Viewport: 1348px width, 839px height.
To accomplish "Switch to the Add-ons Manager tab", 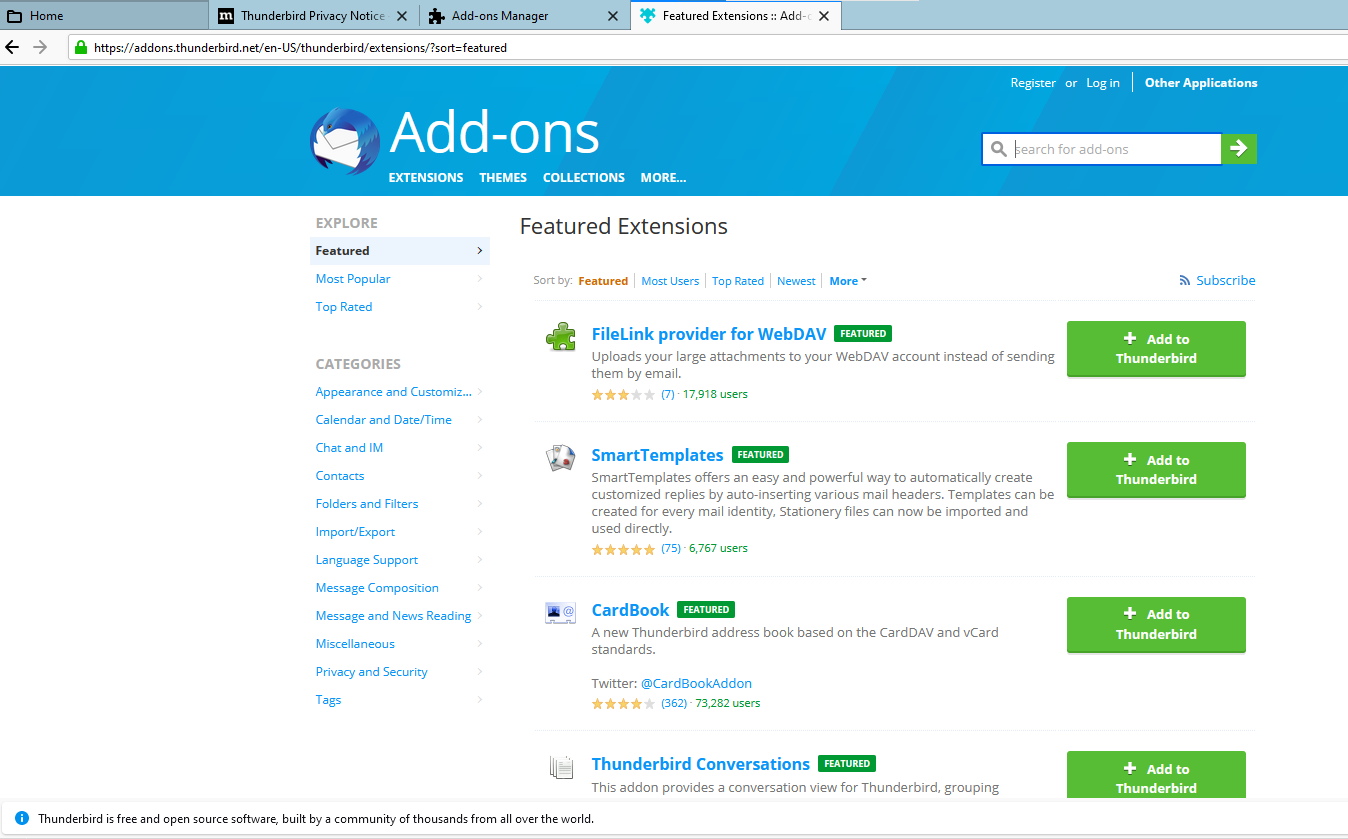I will (x=525, y=16).
